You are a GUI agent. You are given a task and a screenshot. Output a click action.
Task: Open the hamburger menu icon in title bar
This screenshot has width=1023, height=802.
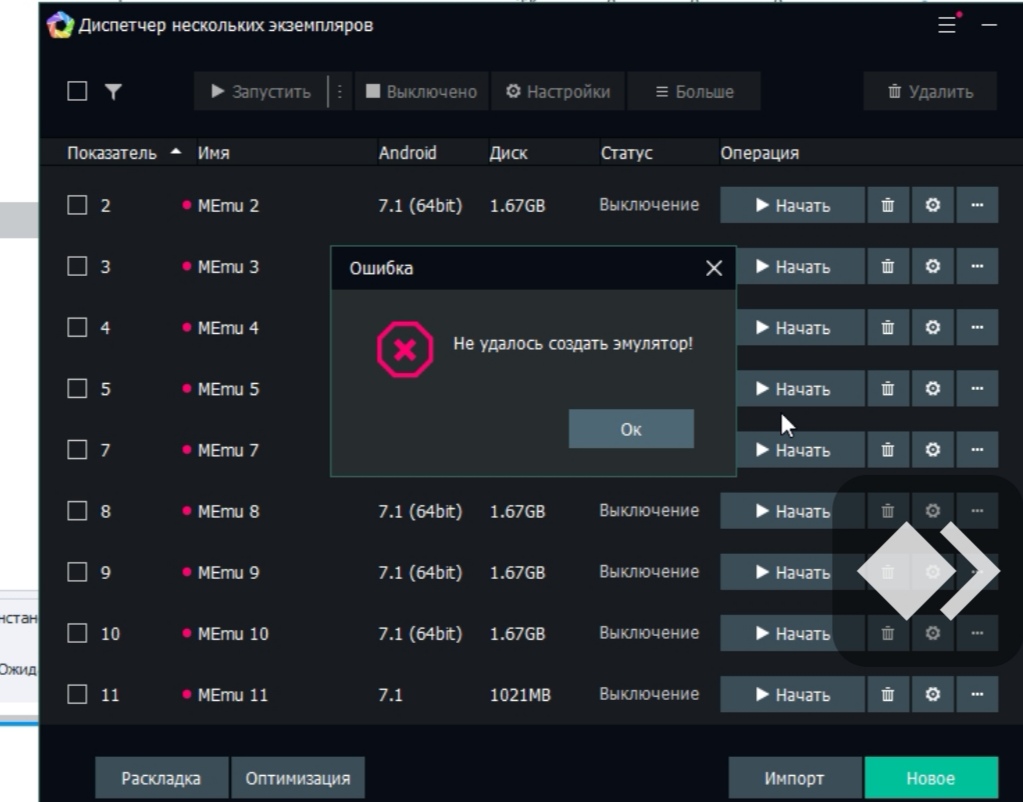click(947, 25)
